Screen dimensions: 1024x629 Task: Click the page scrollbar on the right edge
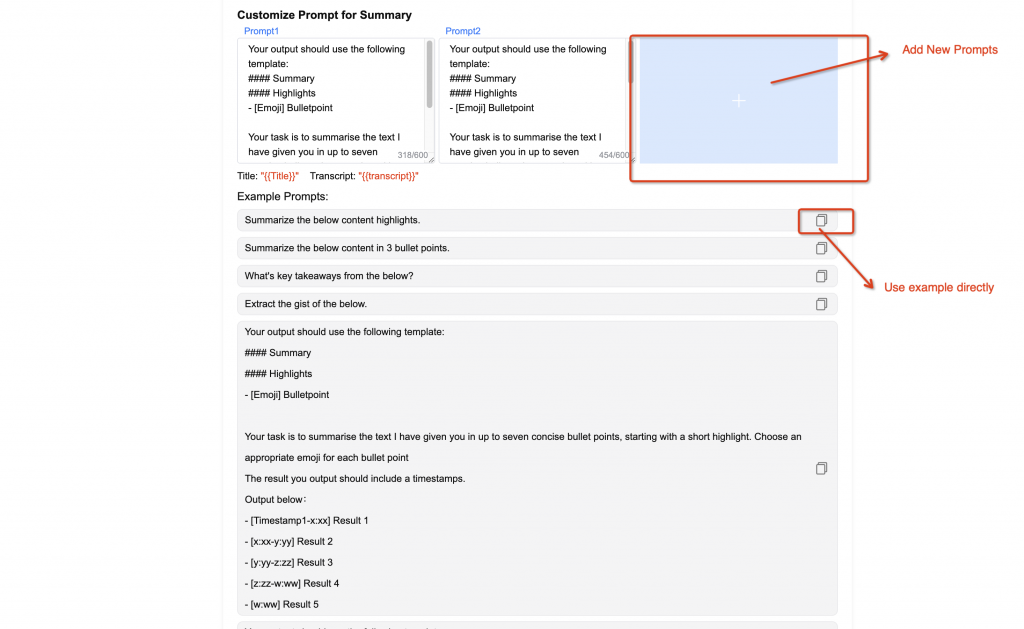(1019, 300)
